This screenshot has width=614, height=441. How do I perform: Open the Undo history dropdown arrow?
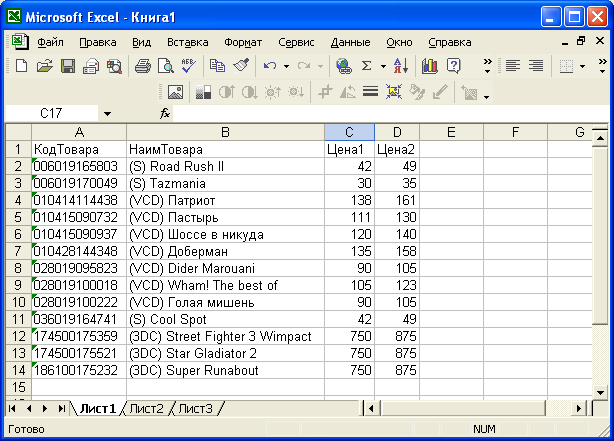286,66
